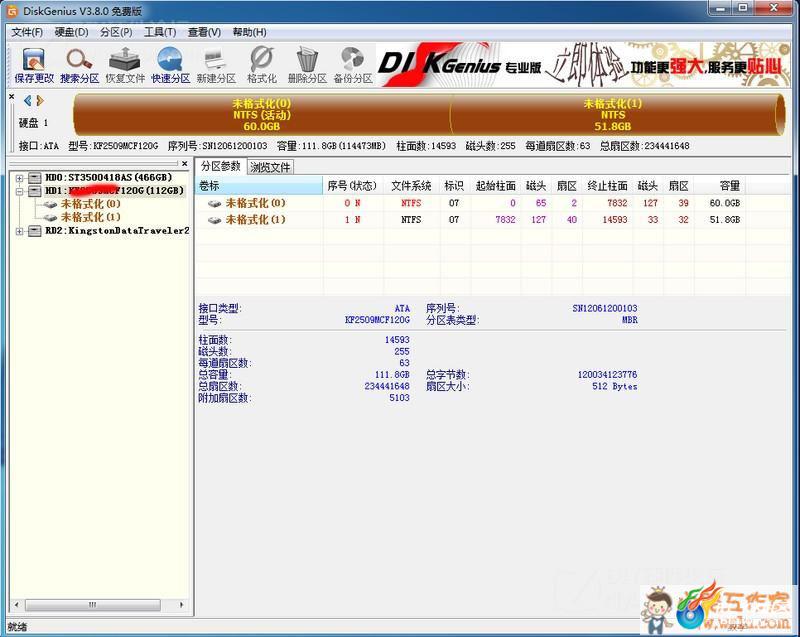Expand the RD2:KingstonDataTraveler2 tree node
The width and height of the screenshot is (800, 637).
[x=19, y=231]
